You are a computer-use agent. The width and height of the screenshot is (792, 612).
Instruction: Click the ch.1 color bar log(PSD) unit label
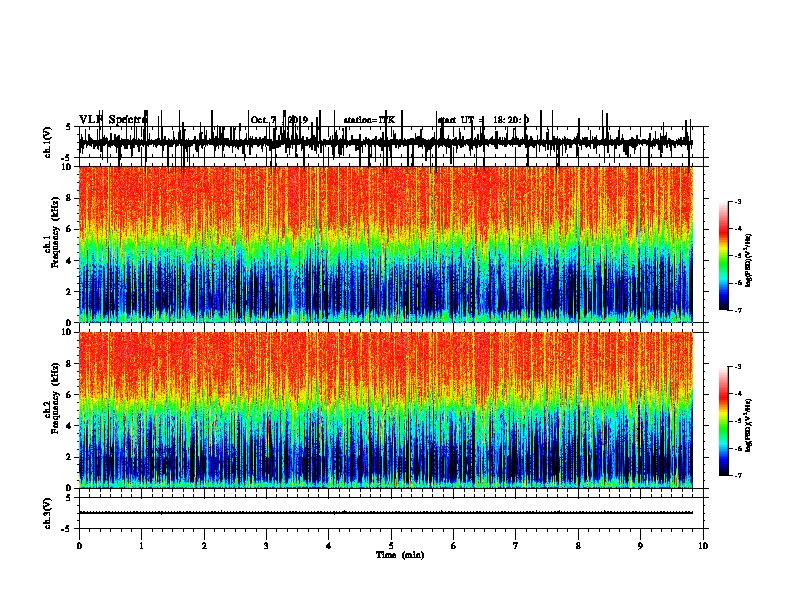[x=749, y=260]
